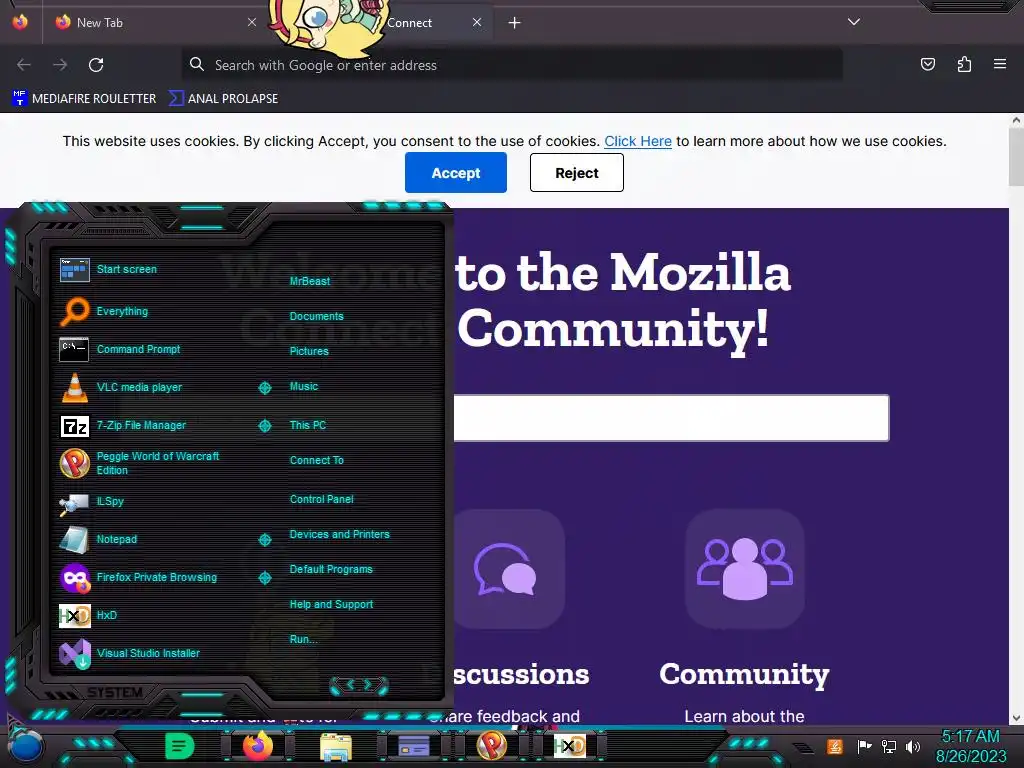The image size is (1024, 768).
Task: Expand Notepad jump list arrow
Action: tap(264, 539)
